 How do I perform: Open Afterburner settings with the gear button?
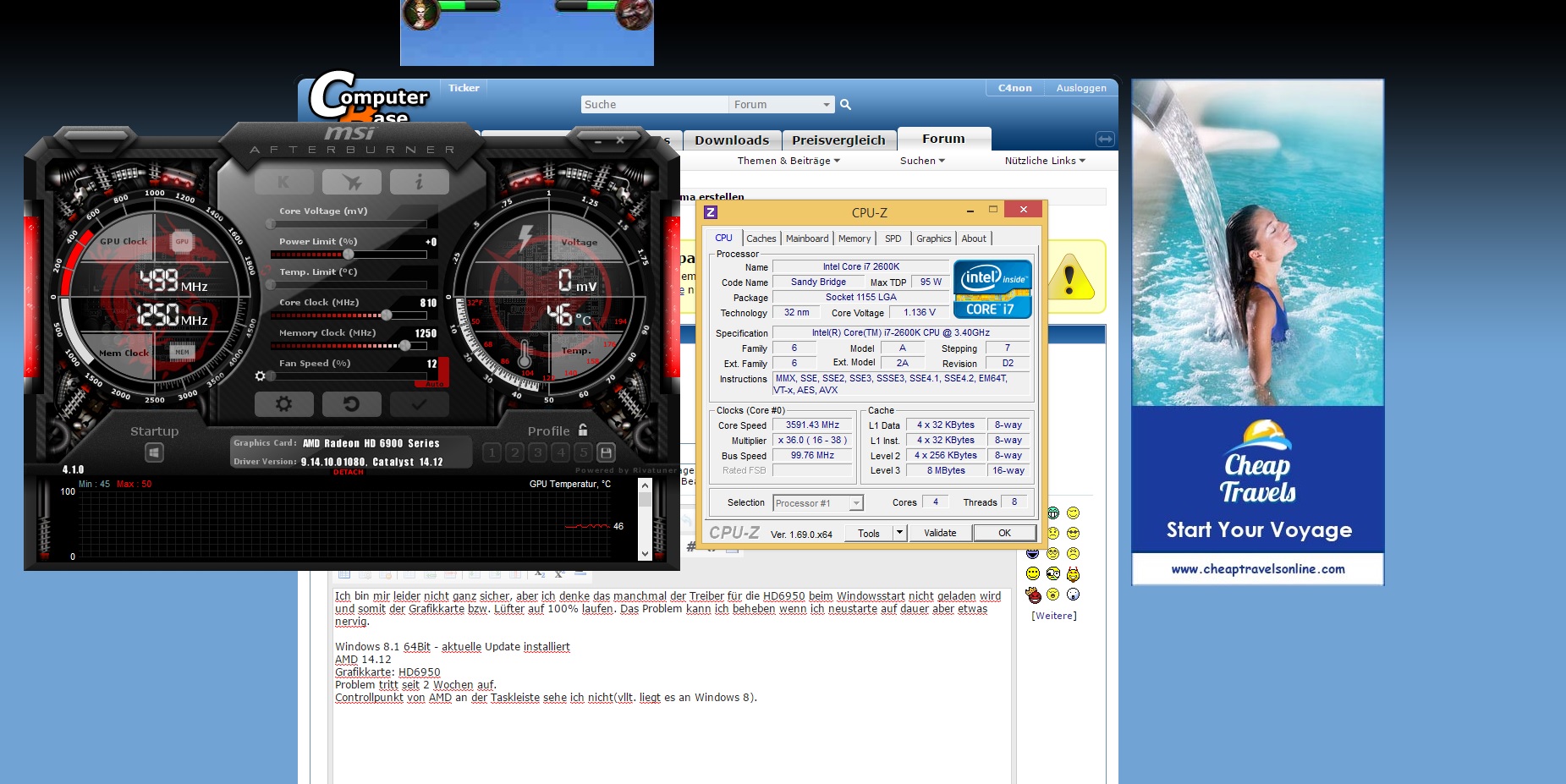[x=283, y=404]
